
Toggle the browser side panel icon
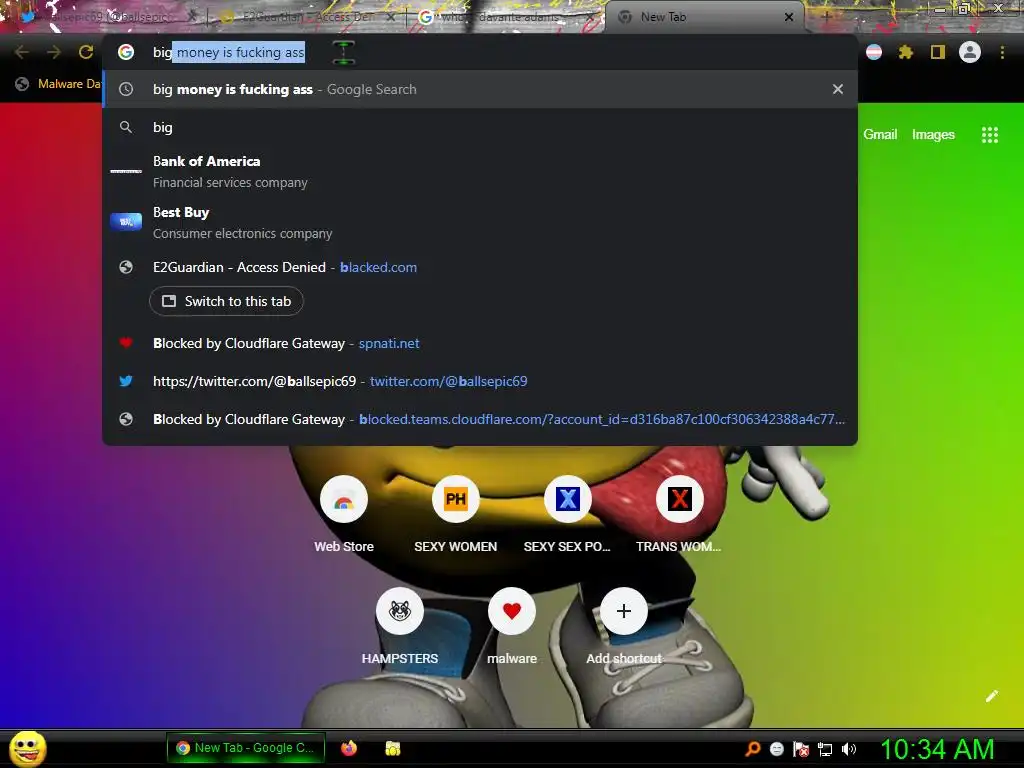938,52
